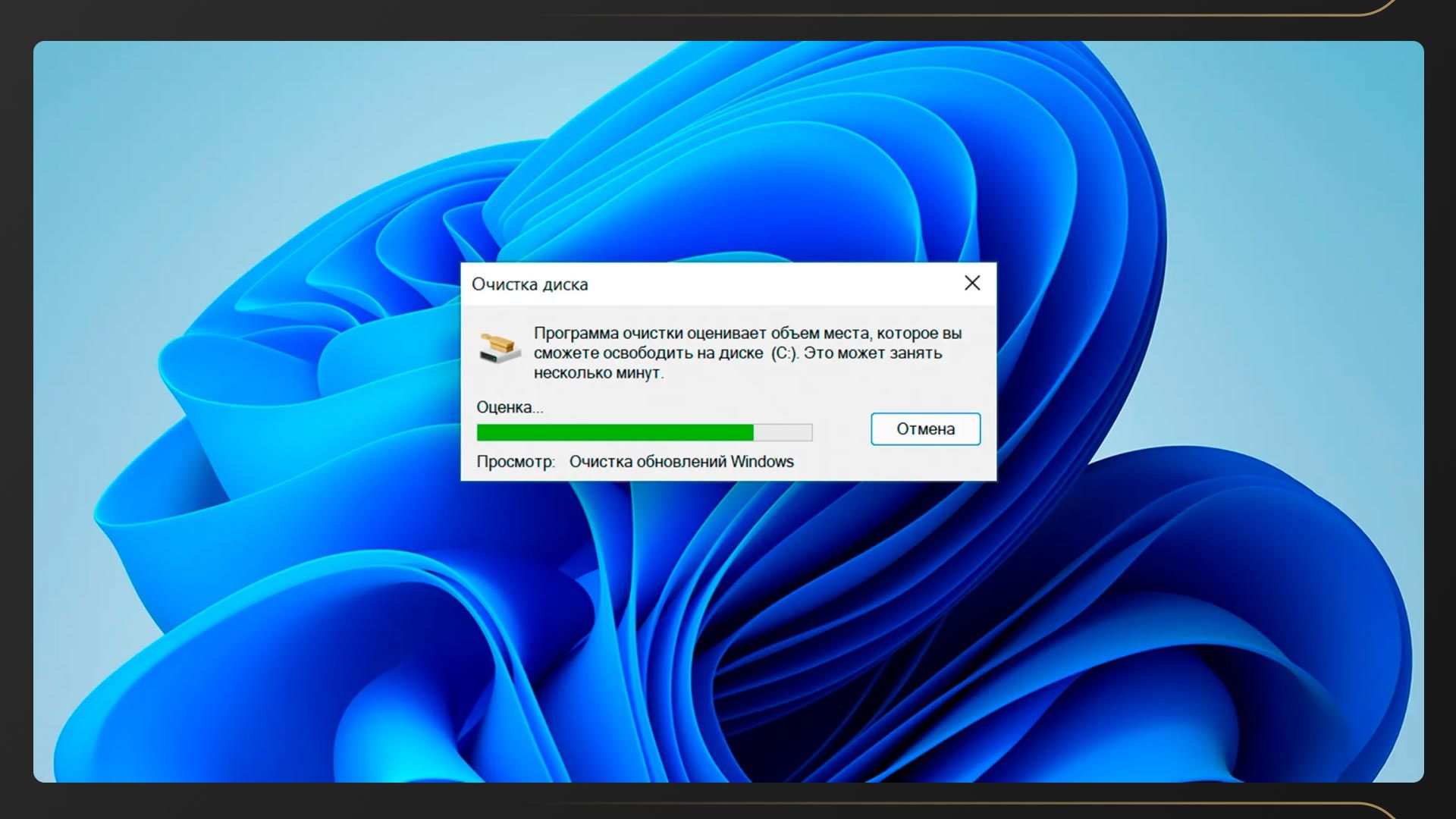Click the (C:) drive mention in message
Viewport: 1456px width, 819px height.
coord(784,353)
